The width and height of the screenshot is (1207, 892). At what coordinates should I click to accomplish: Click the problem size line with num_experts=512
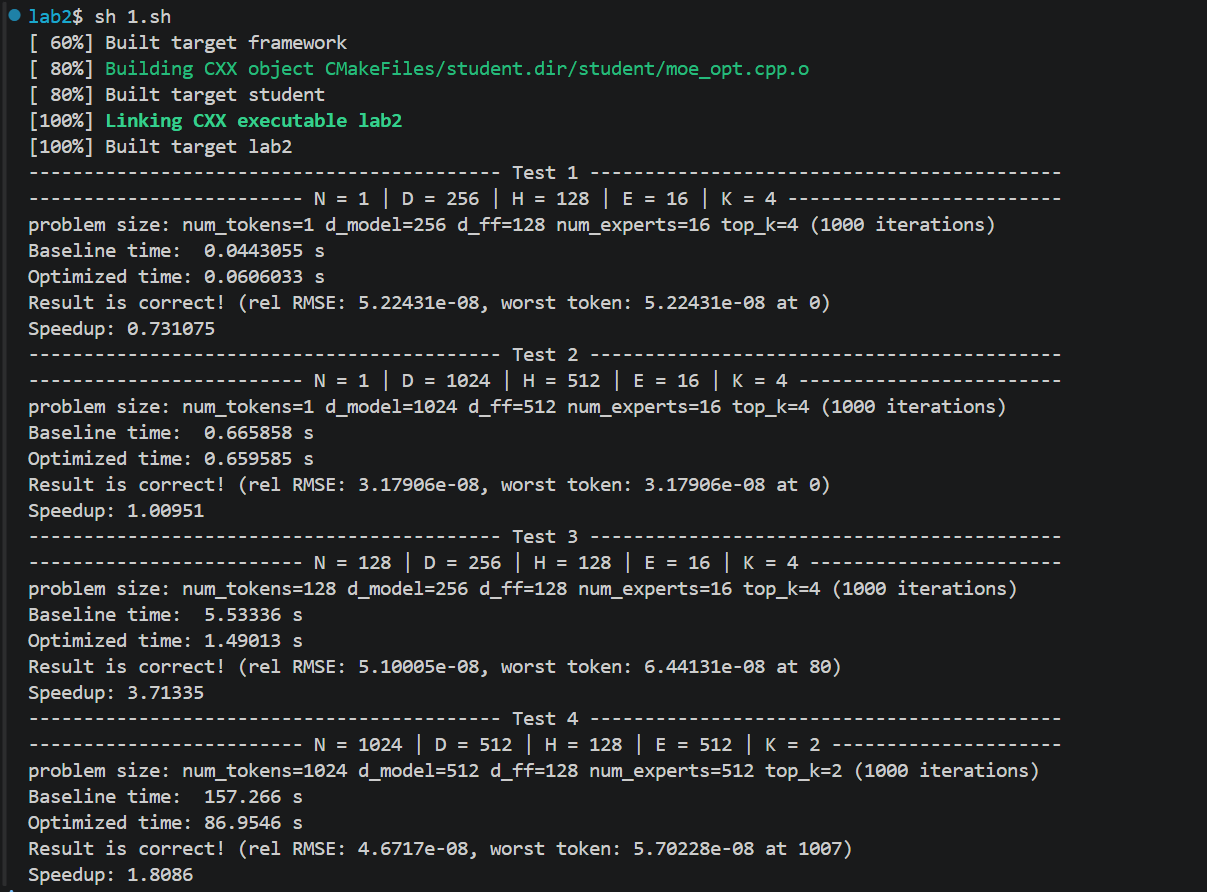click(533, 771)
